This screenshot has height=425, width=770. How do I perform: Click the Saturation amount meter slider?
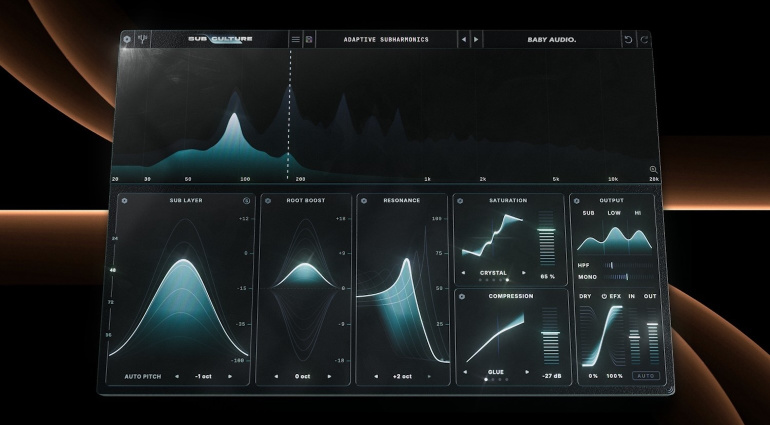(546, 239)
